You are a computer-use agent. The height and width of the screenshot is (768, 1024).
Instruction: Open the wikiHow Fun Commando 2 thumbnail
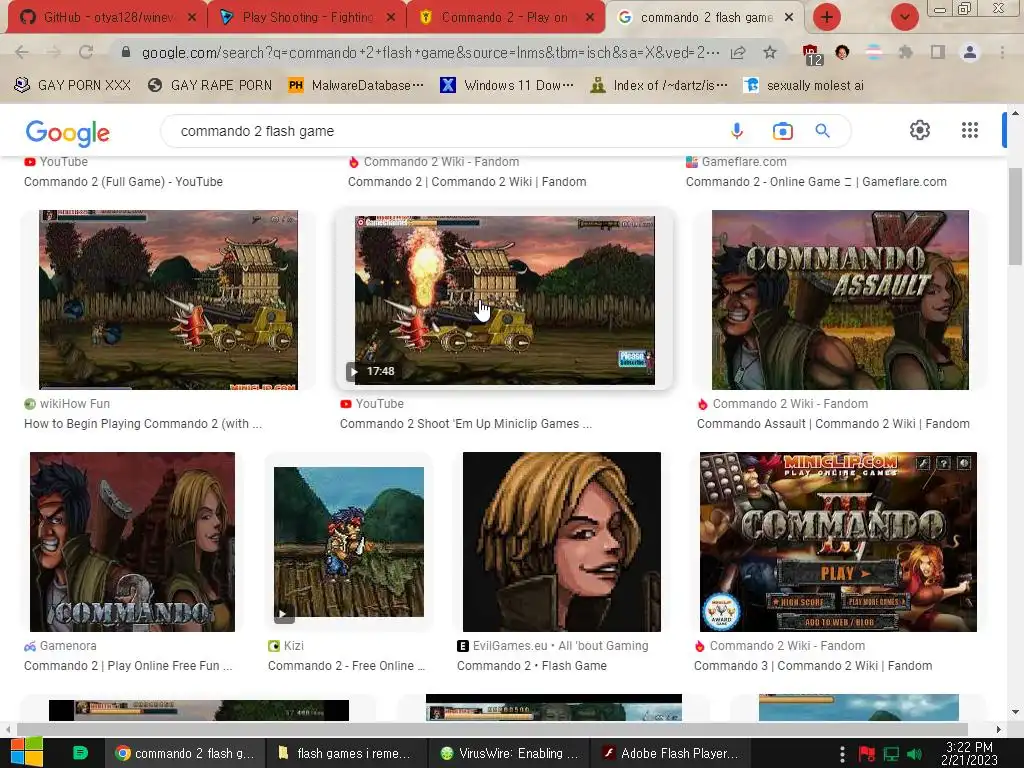[x=168, y=300]
